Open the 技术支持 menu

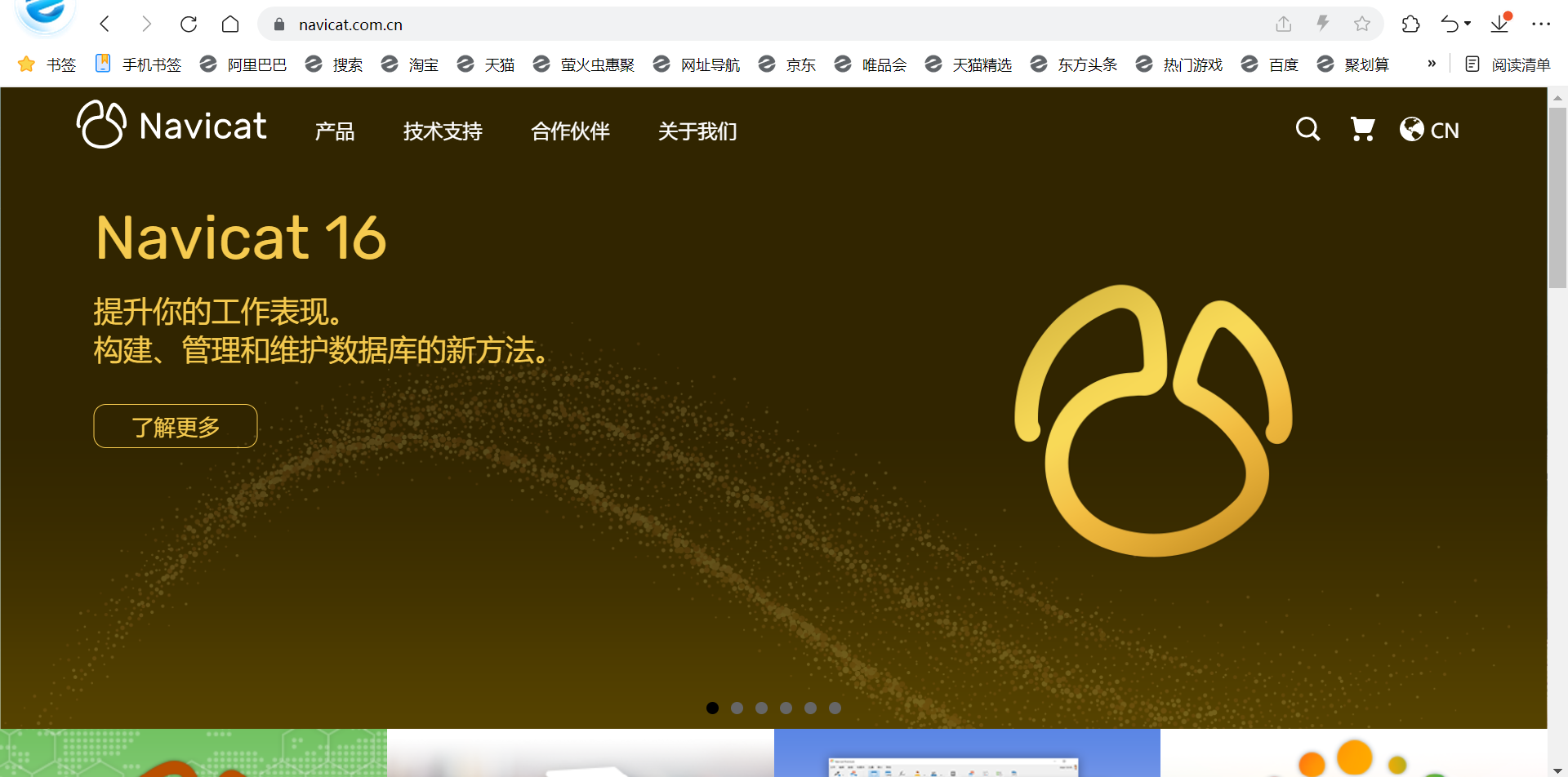point(443,131)
